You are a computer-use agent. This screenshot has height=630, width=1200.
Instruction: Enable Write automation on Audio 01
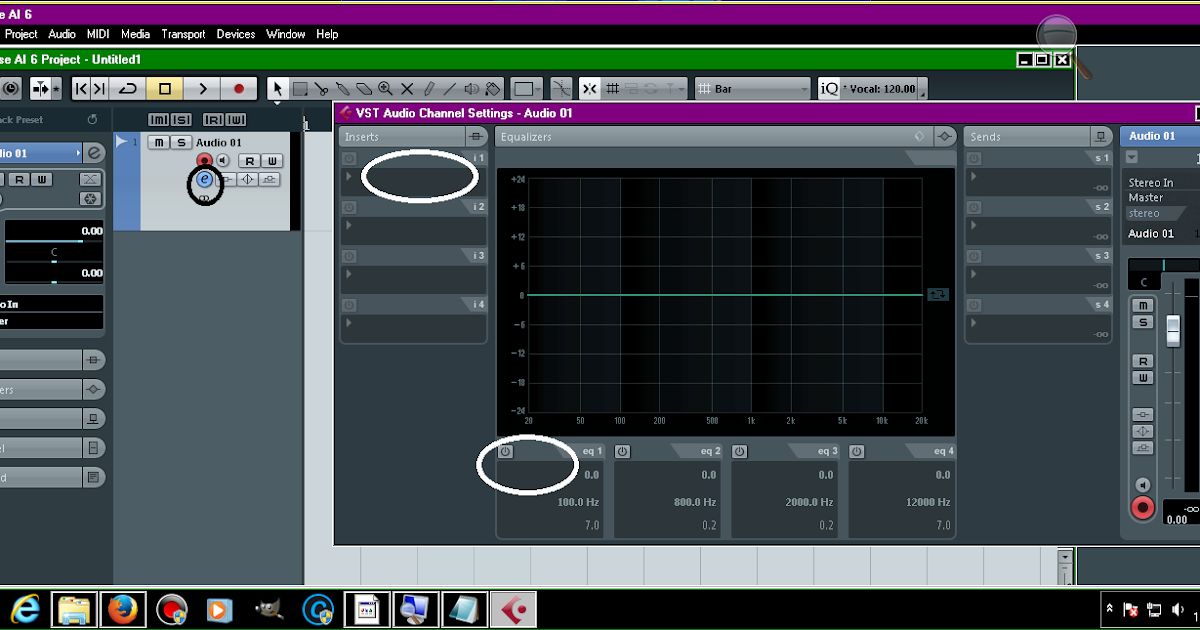[271, 160]
